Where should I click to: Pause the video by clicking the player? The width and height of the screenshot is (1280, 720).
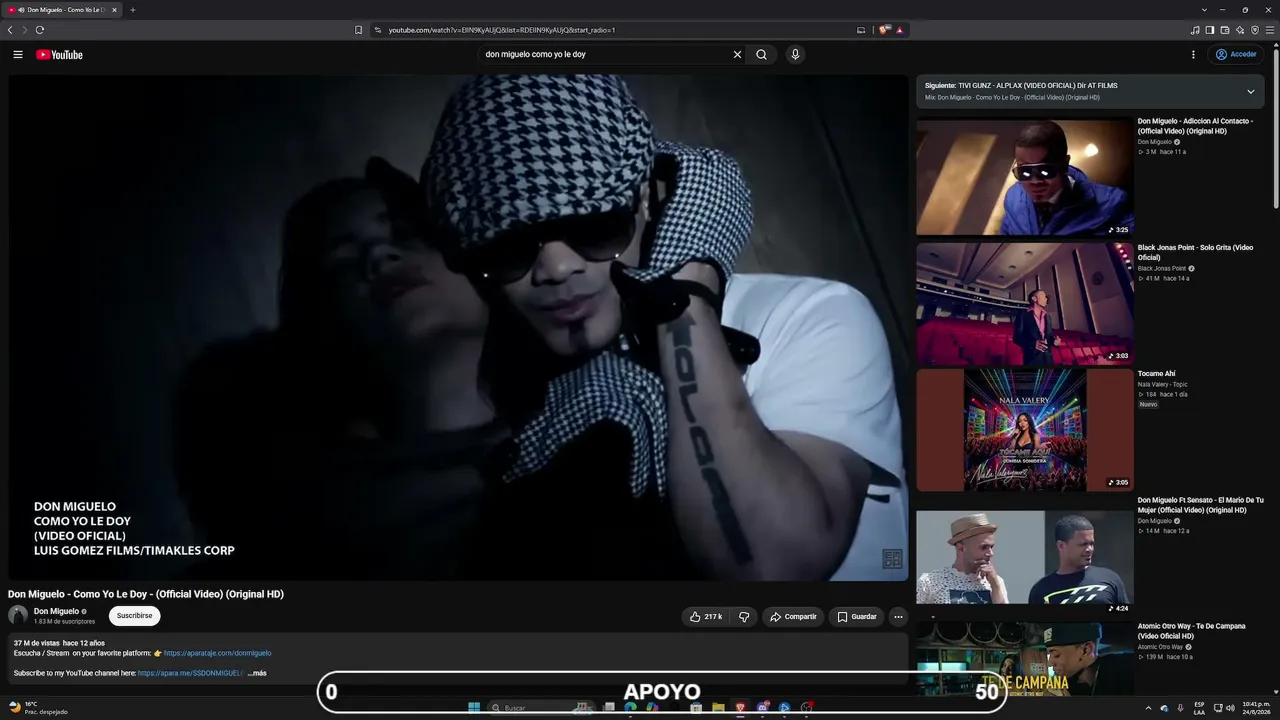[458, 327]
